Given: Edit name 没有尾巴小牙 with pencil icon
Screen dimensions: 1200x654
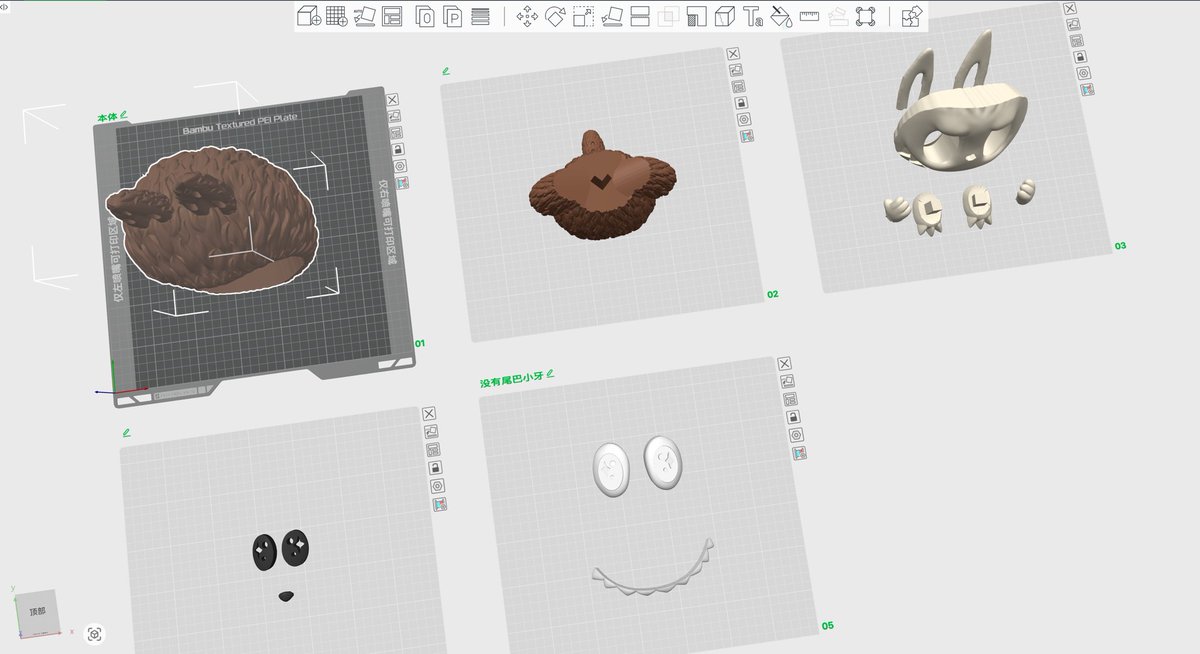Looking at the screenshot, I should click(549, 374).
